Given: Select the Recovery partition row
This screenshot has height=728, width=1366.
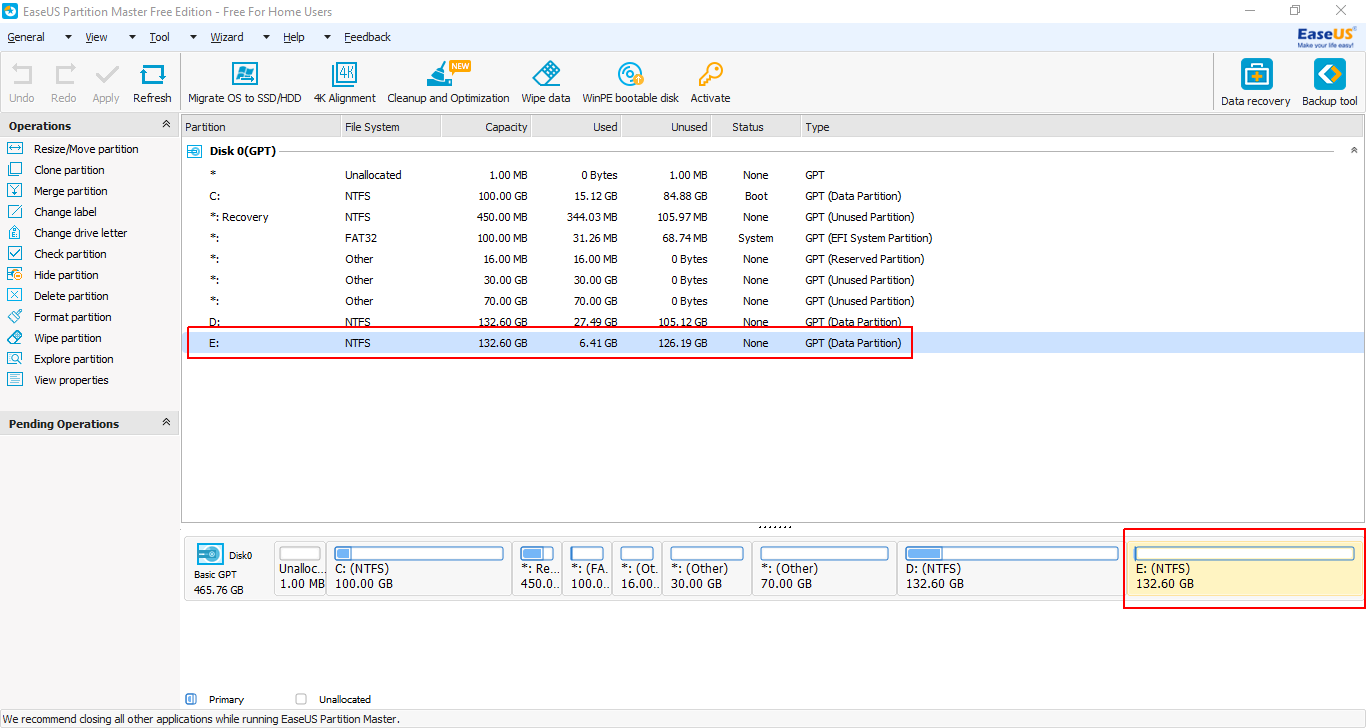Looking at the screenshot, I should pos(773,217).
